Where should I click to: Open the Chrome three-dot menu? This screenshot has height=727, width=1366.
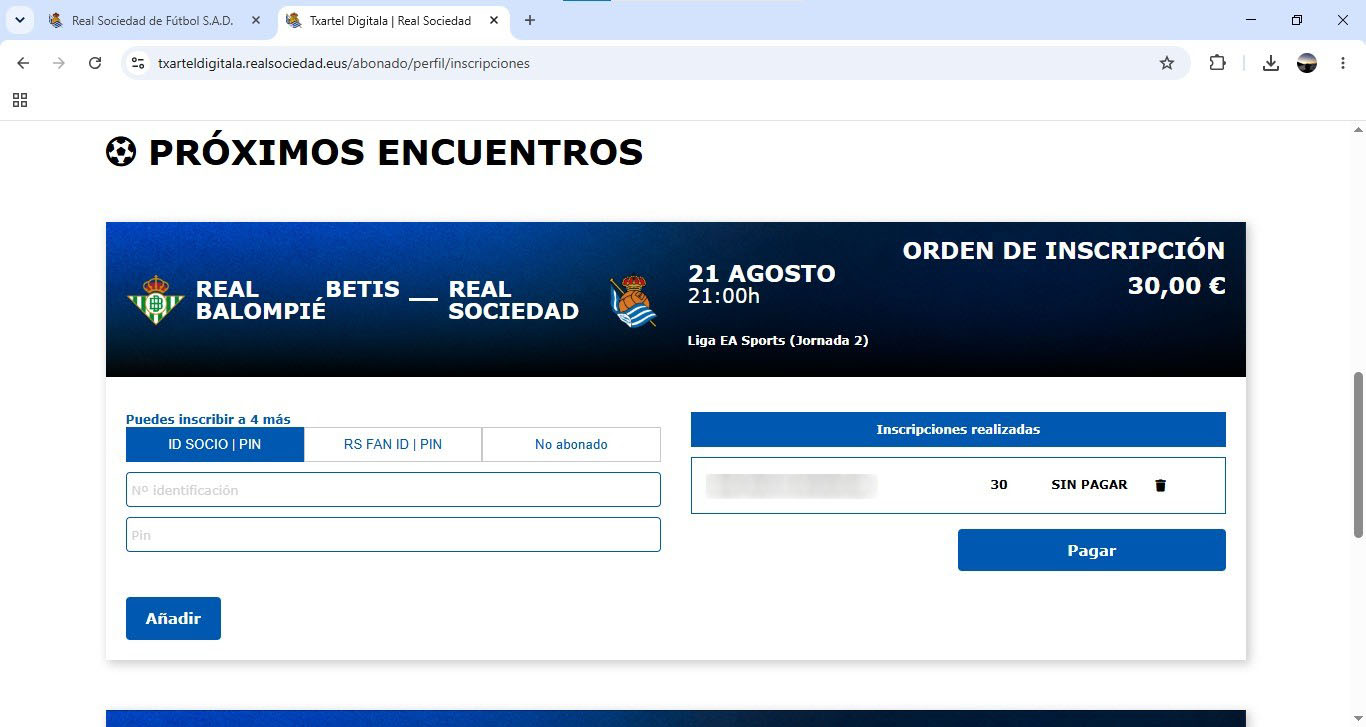(x=1342, y=63)
